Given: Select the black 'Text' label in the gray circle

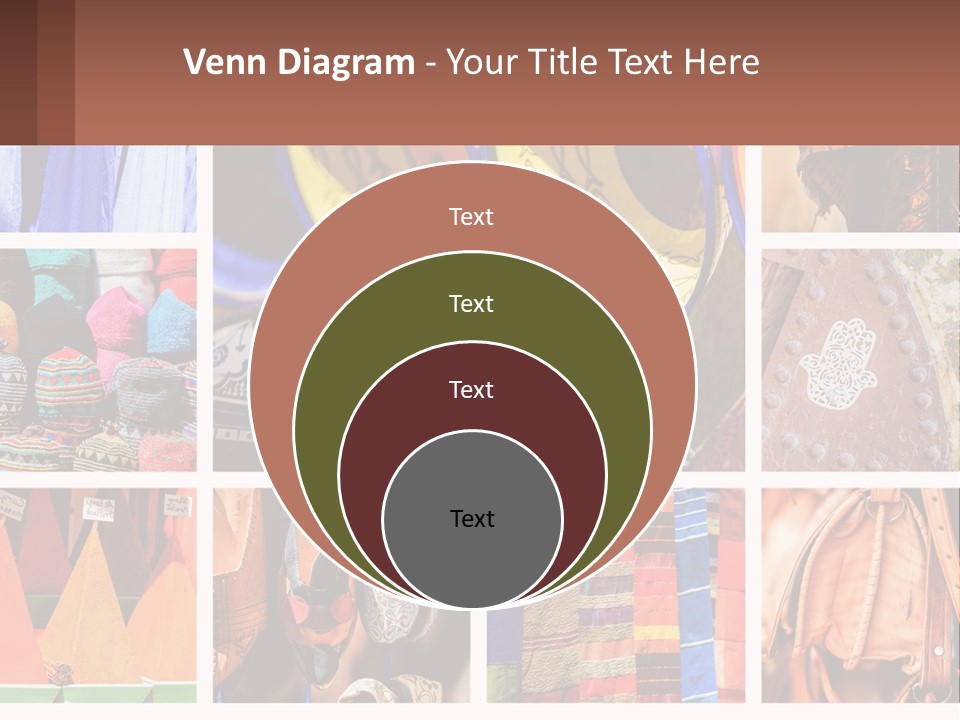Looking at the screenshot, I should [472, 519].
